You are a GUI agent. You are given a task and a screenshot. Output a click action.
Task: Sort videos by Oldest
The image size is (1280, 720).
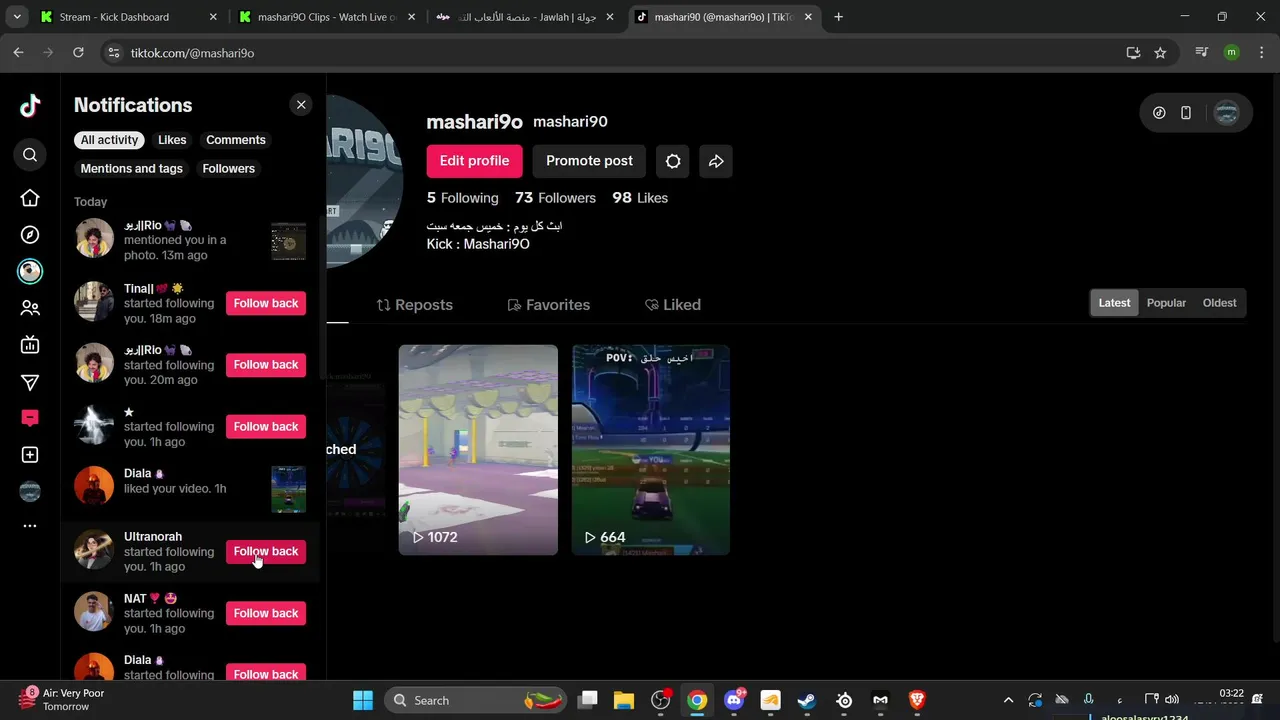tap(1219, 303)
